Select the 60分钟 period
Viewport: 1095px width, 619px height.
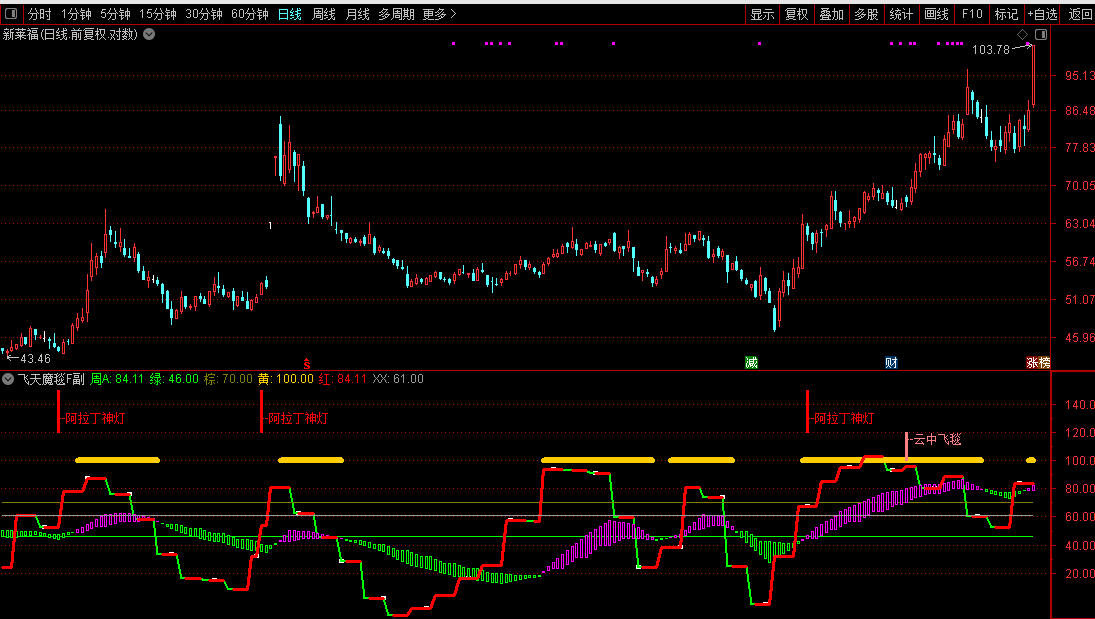coord(250,14)
